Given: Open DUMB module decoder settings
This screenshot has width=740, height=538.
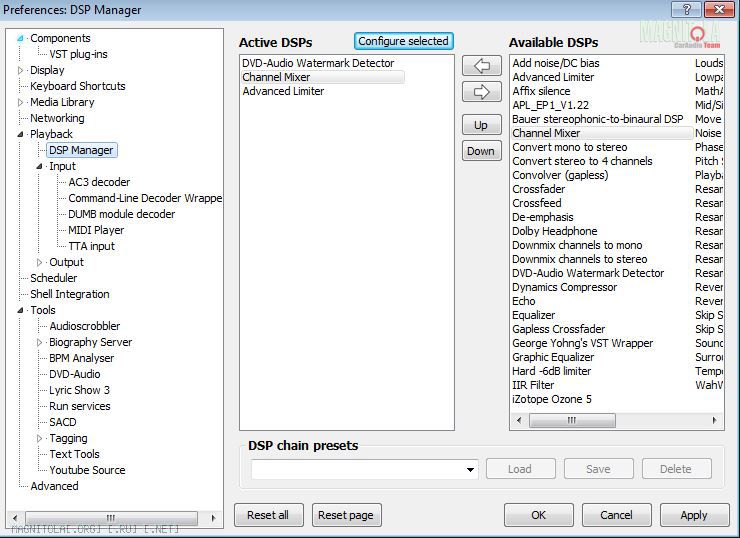Looking at the screenshot, I should pos(121,214).
